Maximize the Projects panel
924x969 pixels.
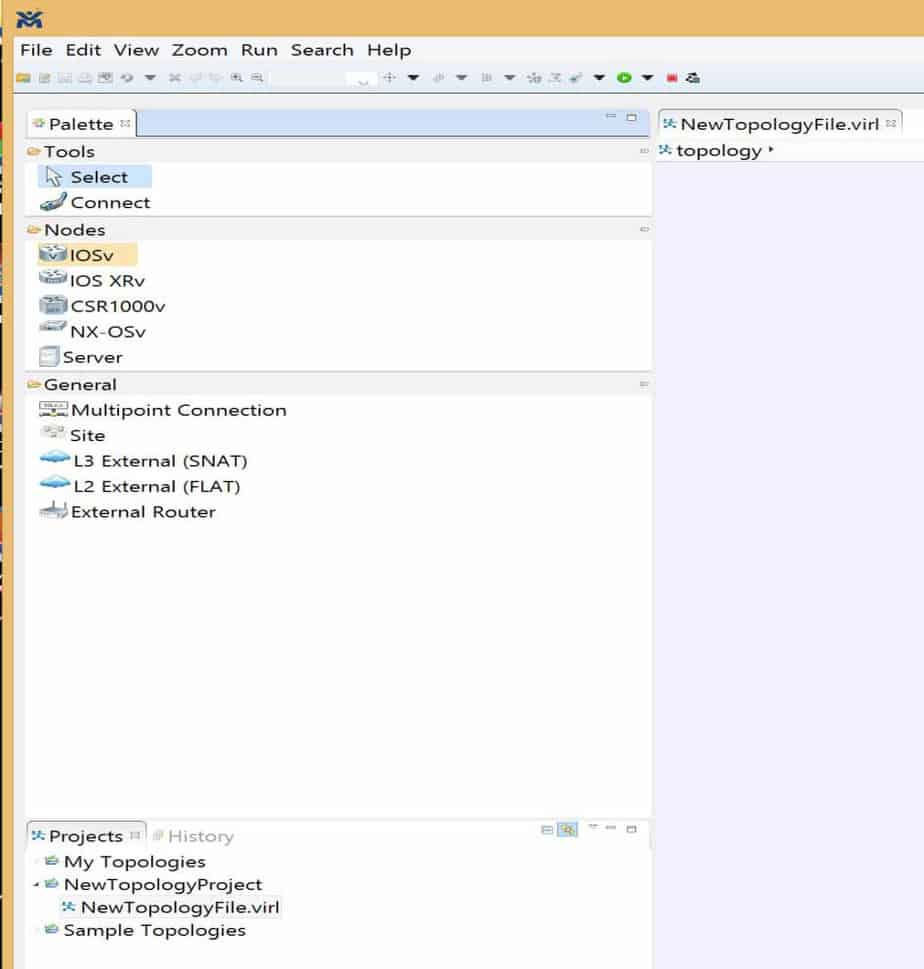631,829
